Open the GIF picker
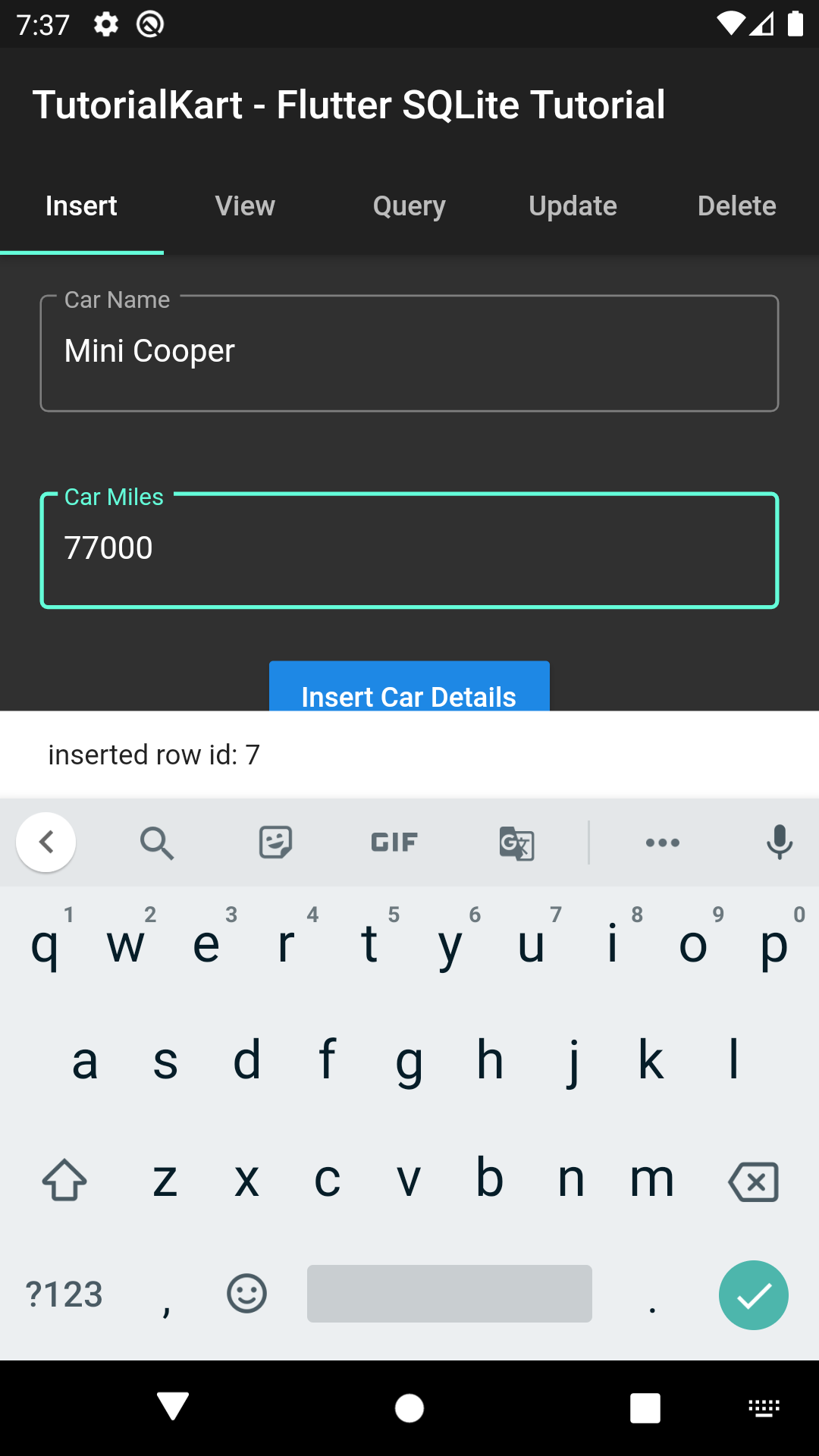 [394, 842]
